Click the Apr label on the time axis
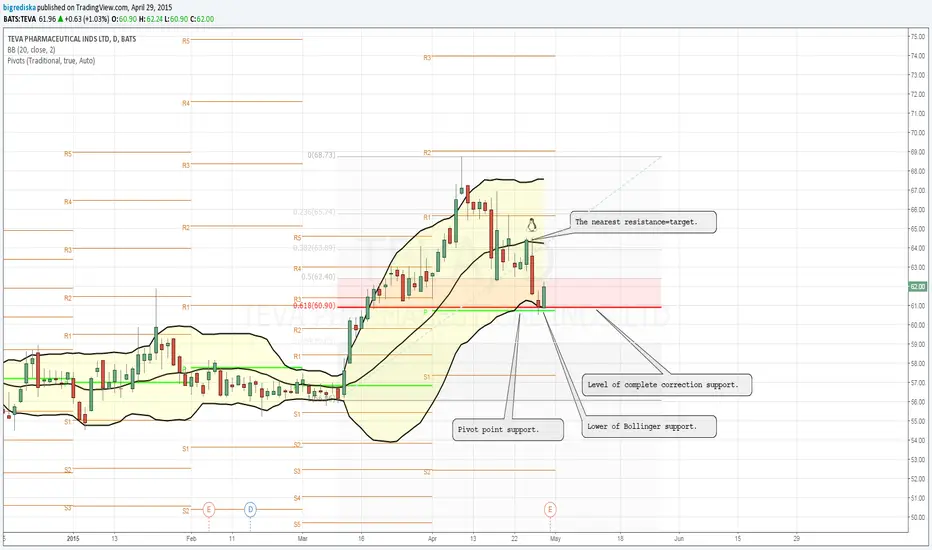 (x=432, y=539)
